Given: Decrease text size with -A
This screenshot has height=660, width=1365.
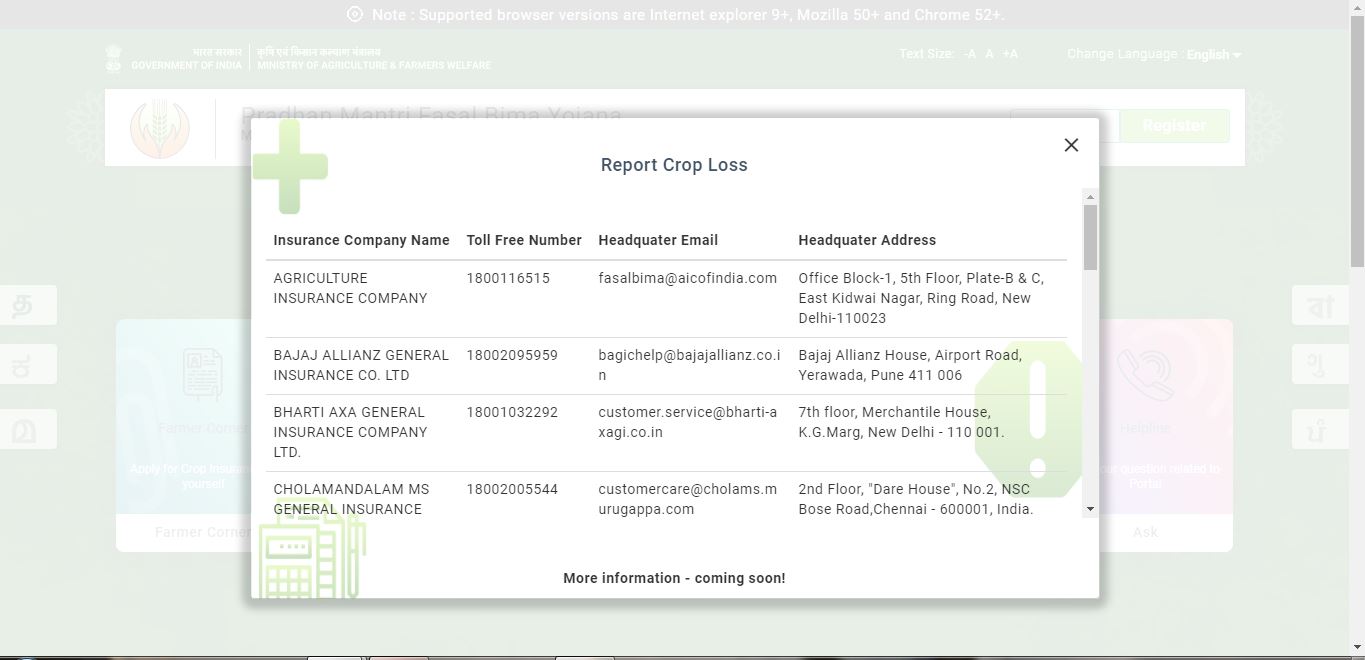Looking at the screenshot, I should click(x=968, y=54).
